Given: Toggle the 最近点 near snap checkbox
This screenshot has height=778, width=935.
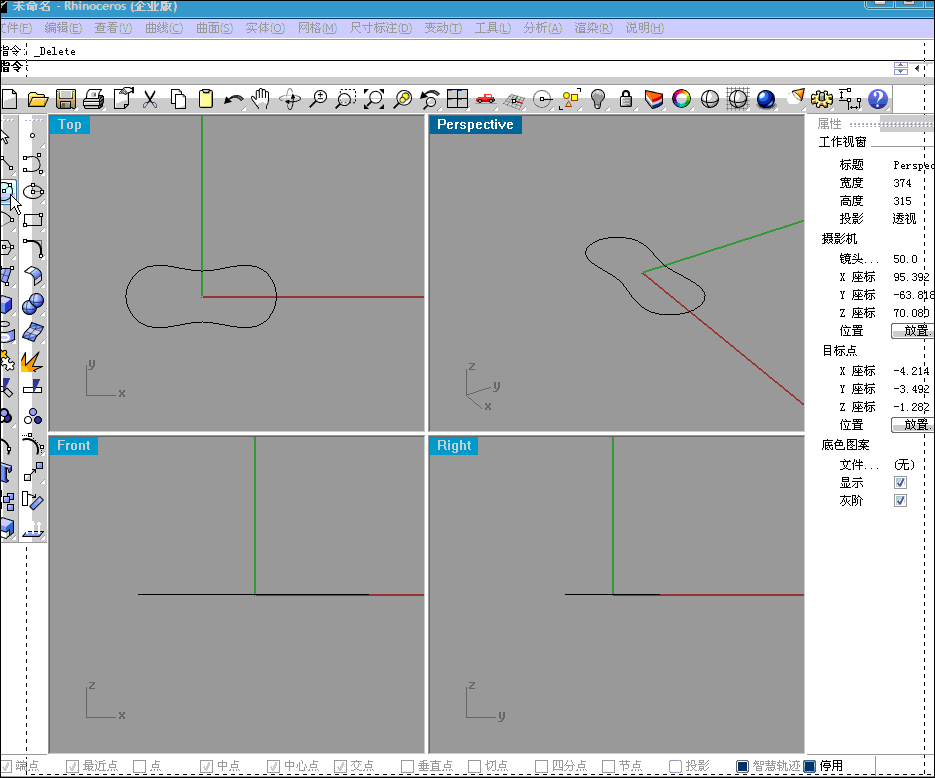Looking at the screenshot, I should (72, 766).
